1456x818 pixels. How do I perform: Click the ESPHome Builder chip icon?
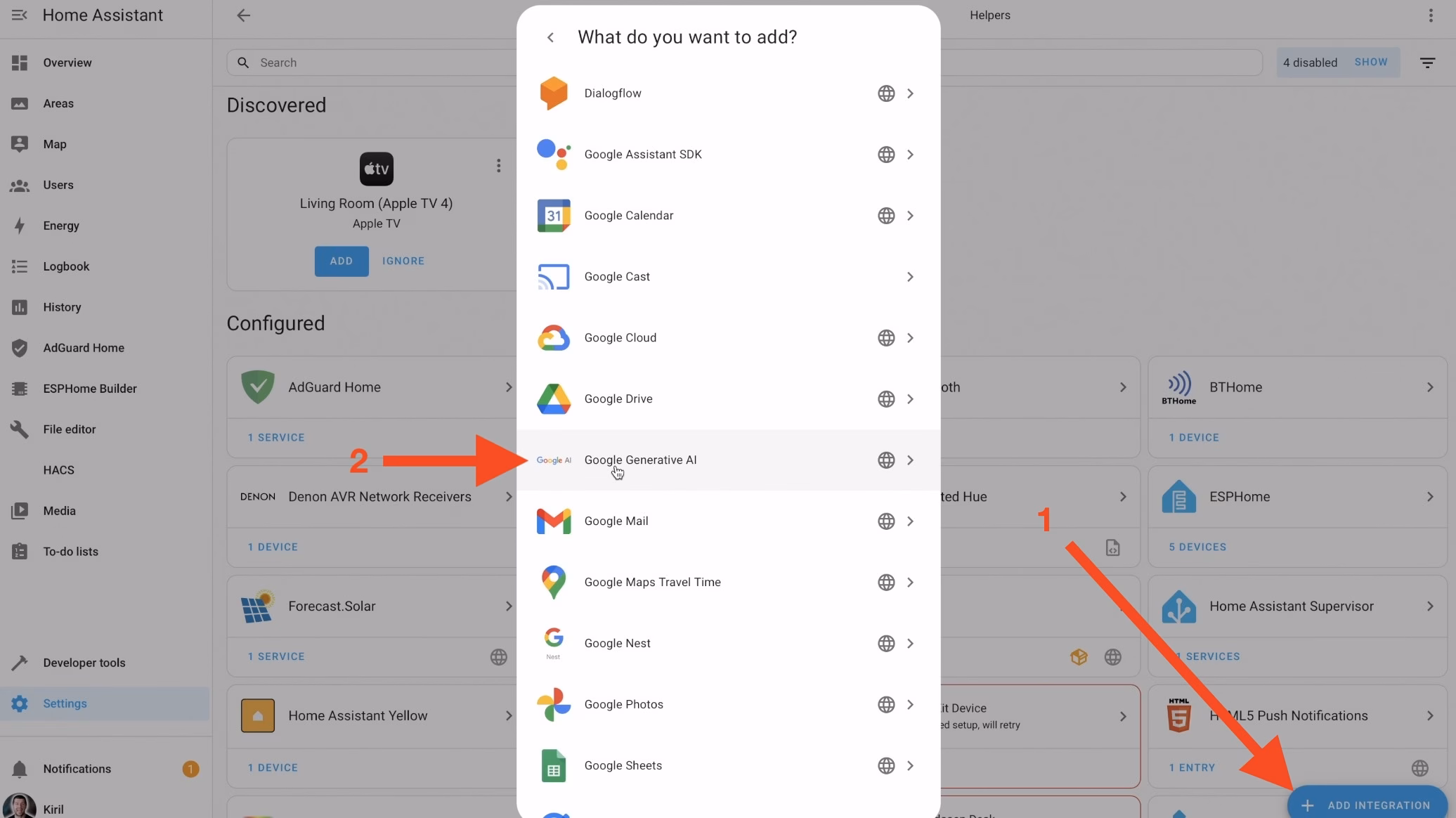(20, 389)
